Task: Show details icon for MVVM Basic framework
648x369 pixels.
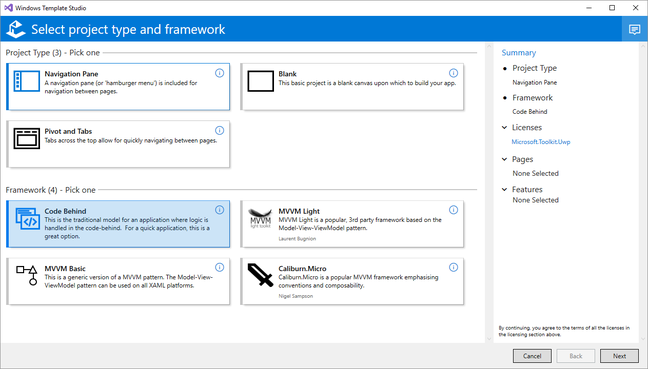Action: [x=219, y=267]
